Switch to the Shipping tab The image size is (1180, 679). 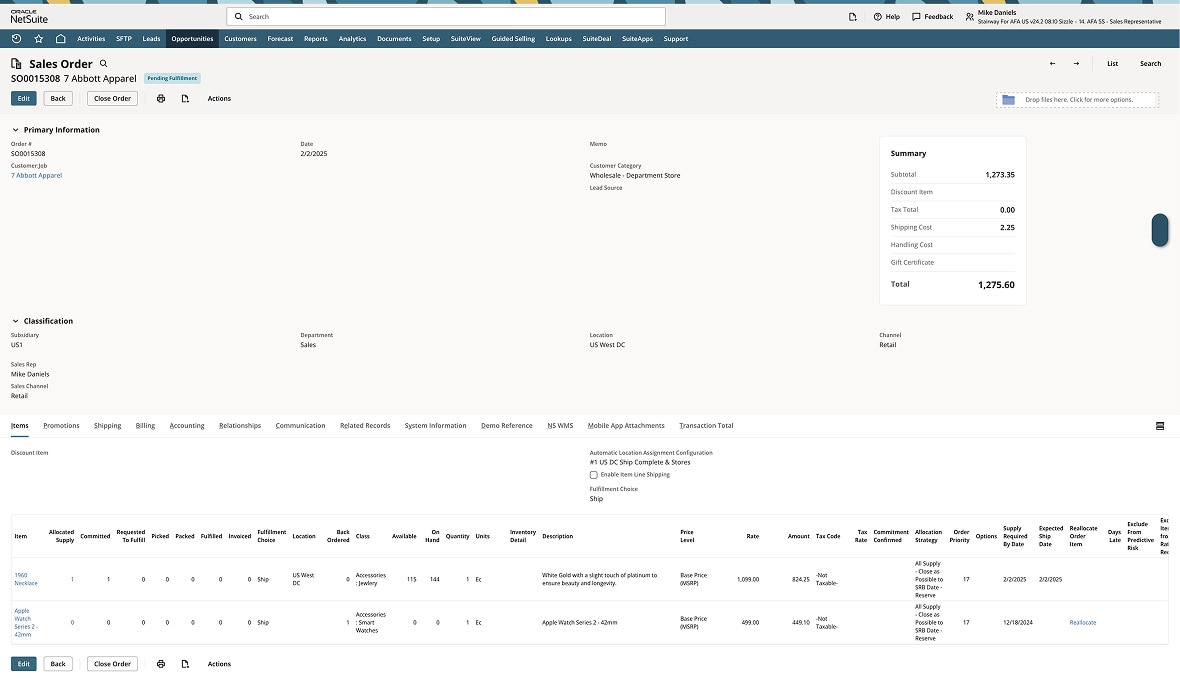click(x=107, y=425)
